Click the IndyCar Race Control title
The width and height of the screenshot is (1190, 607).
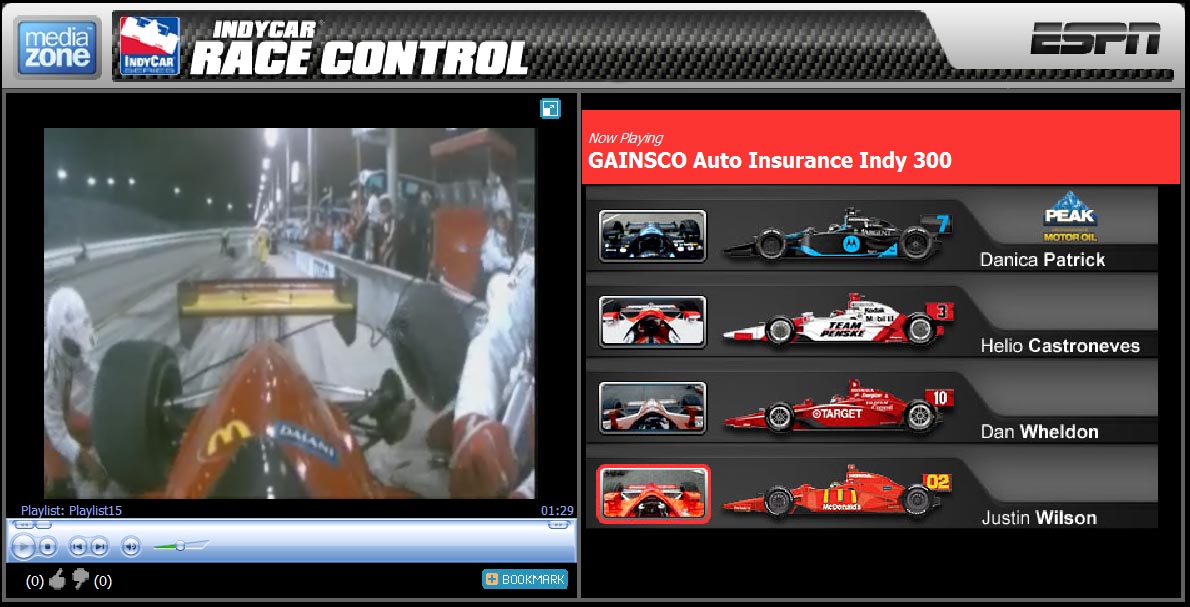coord(359,48)
